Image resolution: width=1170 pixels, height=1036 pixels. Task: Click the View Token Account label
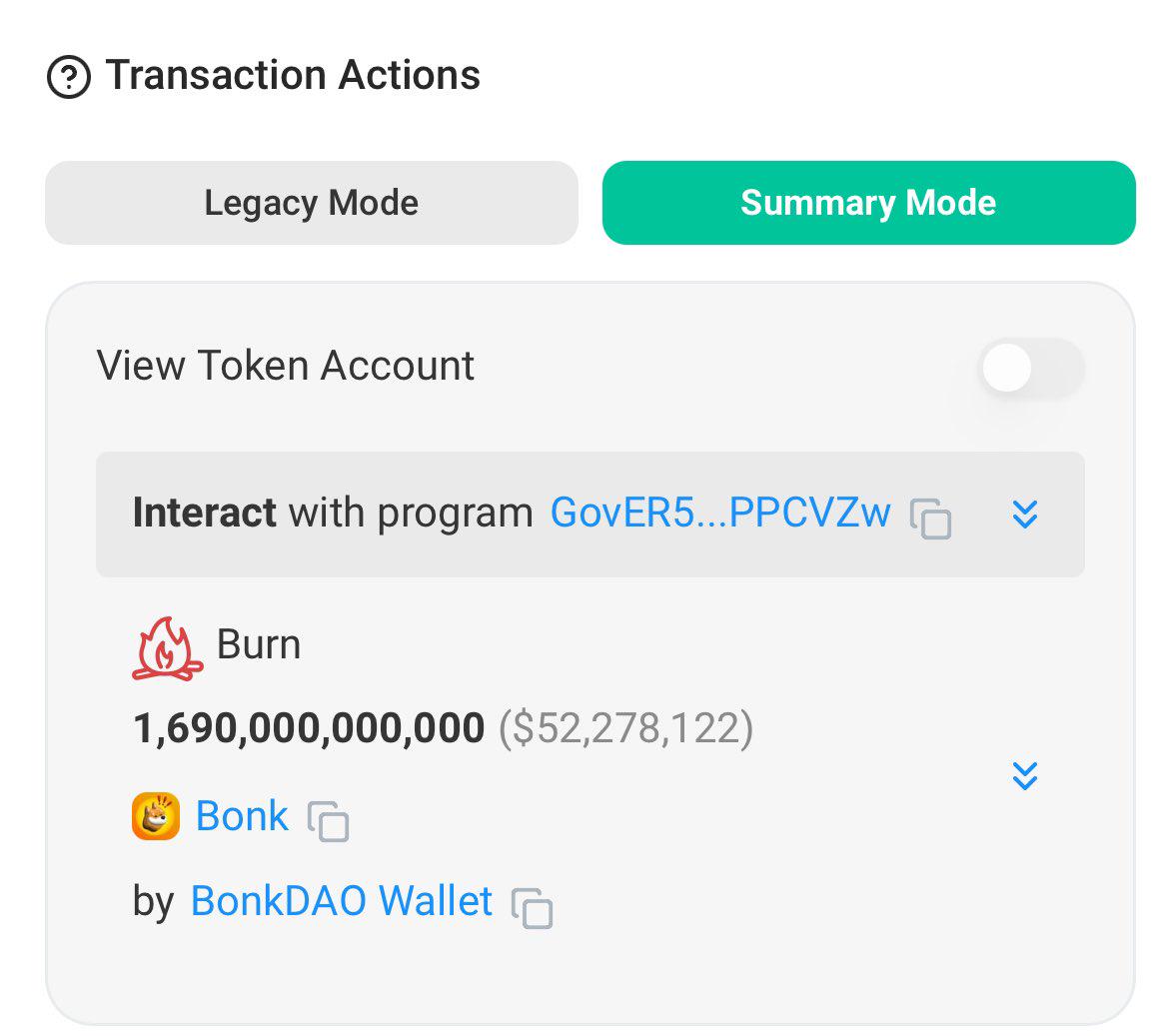coord(285,366)
